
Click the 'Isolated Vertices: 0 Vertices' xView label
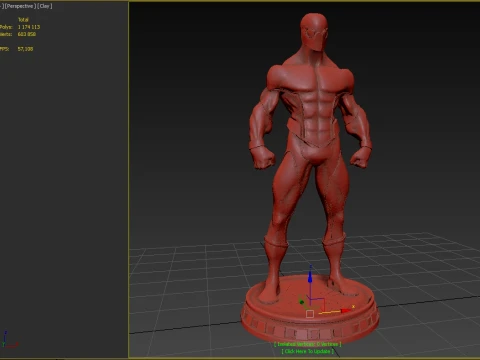pyautogui.click(x=307, y=344)
